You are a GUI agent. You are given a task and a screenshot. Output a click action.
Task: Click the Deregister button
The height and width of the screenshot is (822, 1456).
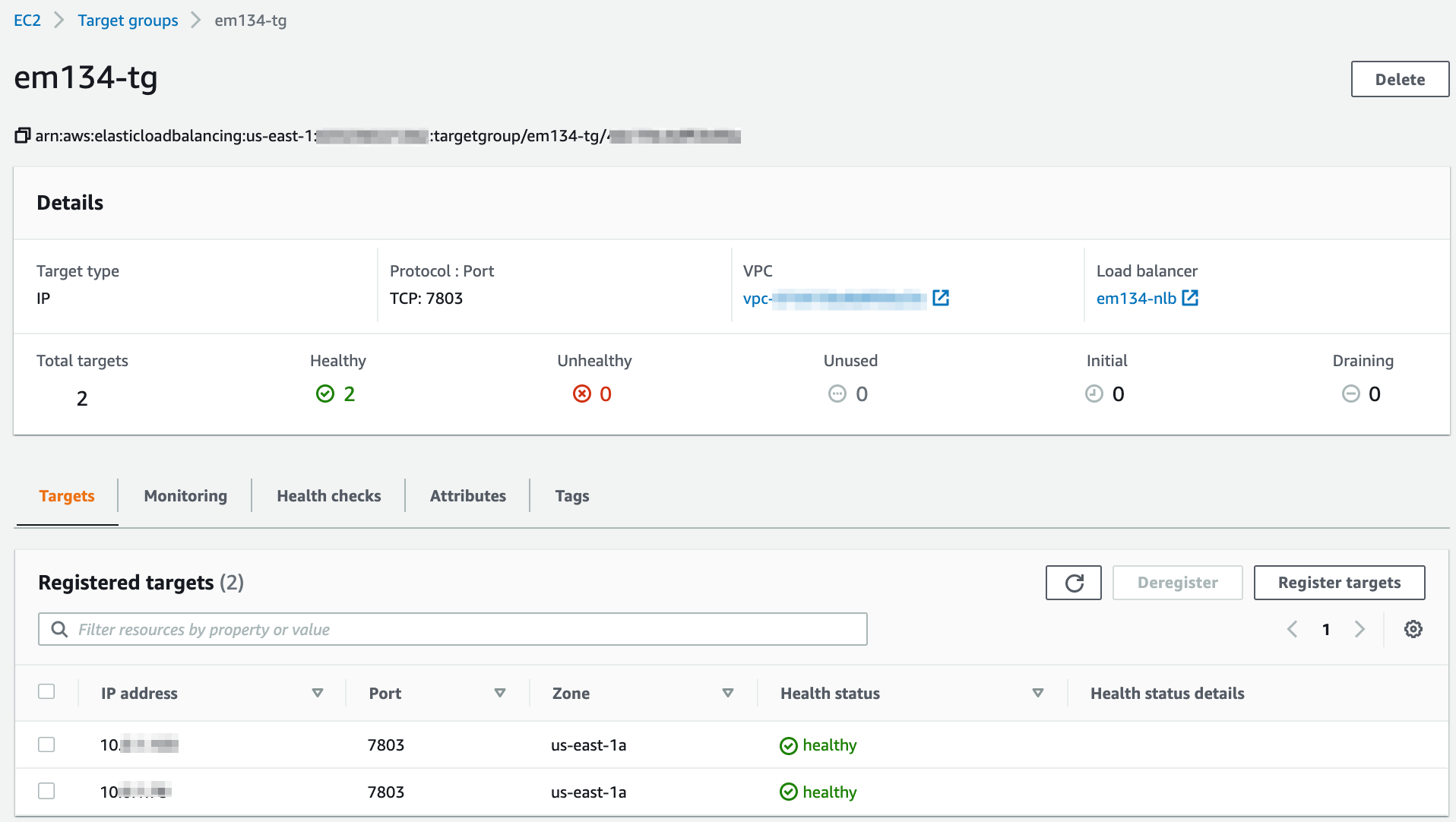1177,583
